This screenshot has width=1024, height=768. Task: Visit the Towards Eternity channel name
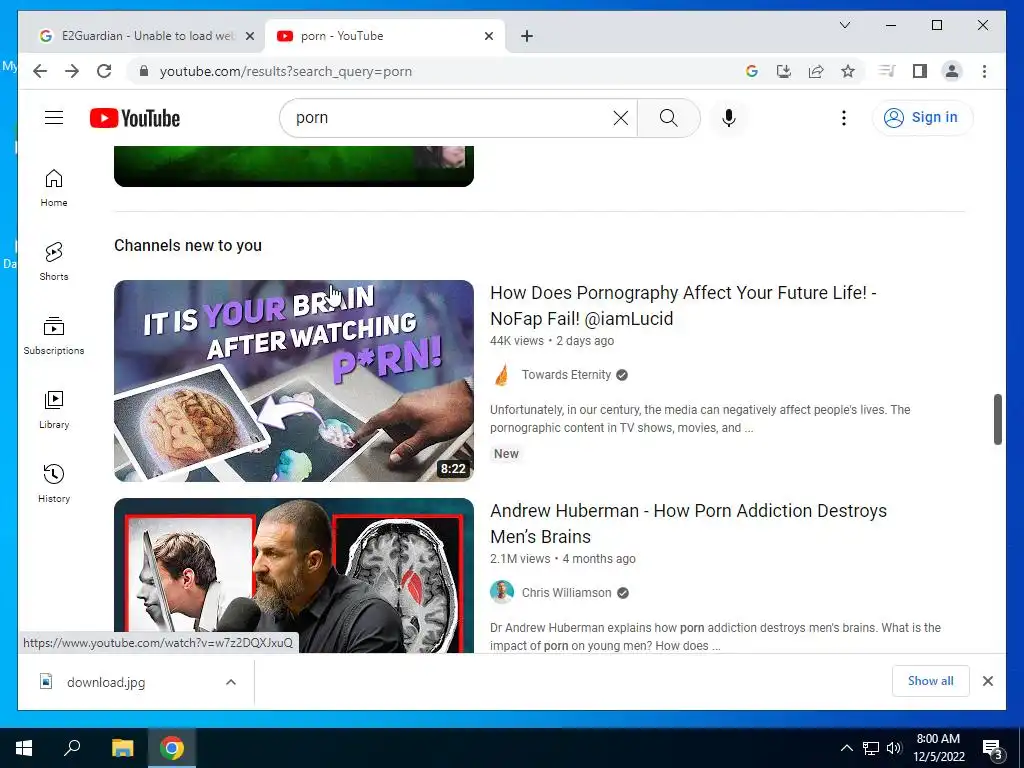click(566, 375)
